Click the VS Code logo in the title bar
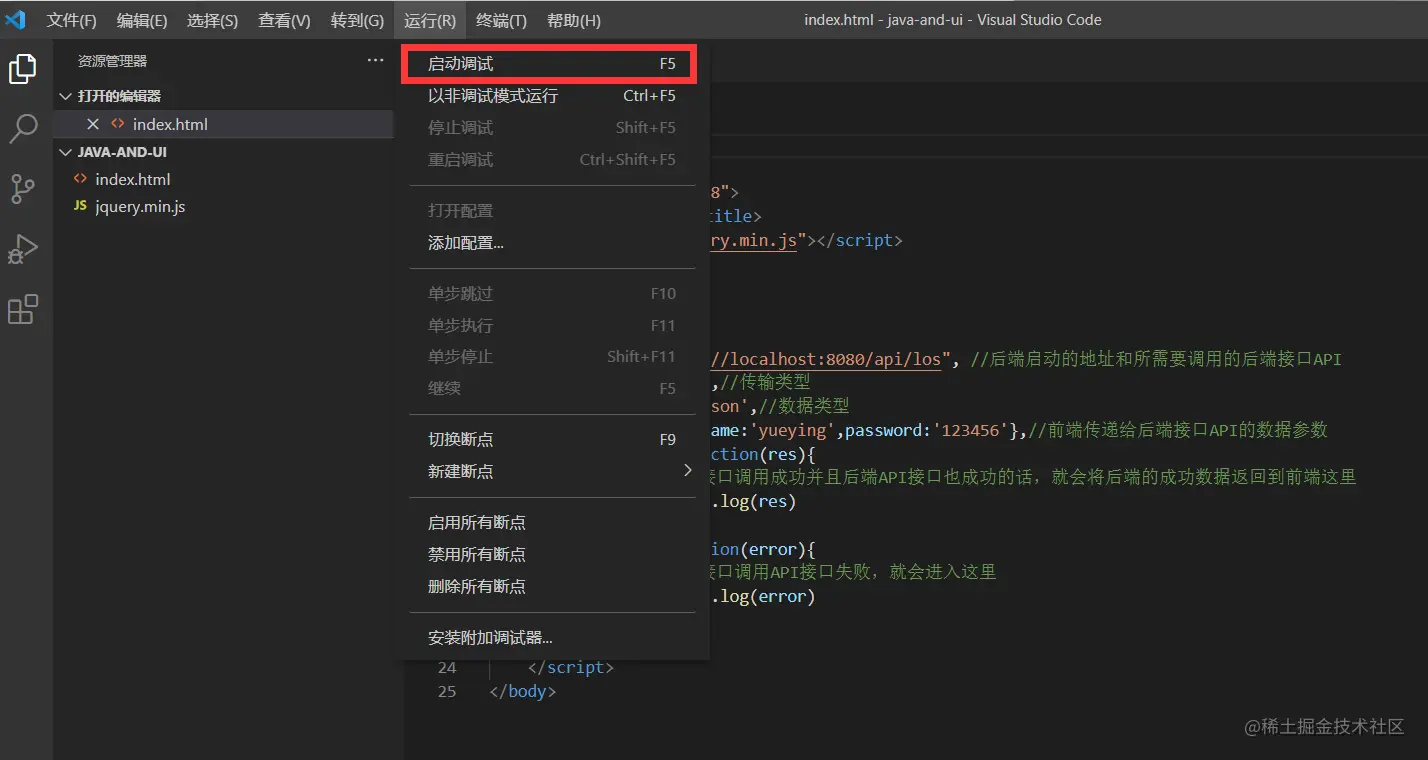The height and width of the screenshot is (760, 1428). [x=16, y=20]
